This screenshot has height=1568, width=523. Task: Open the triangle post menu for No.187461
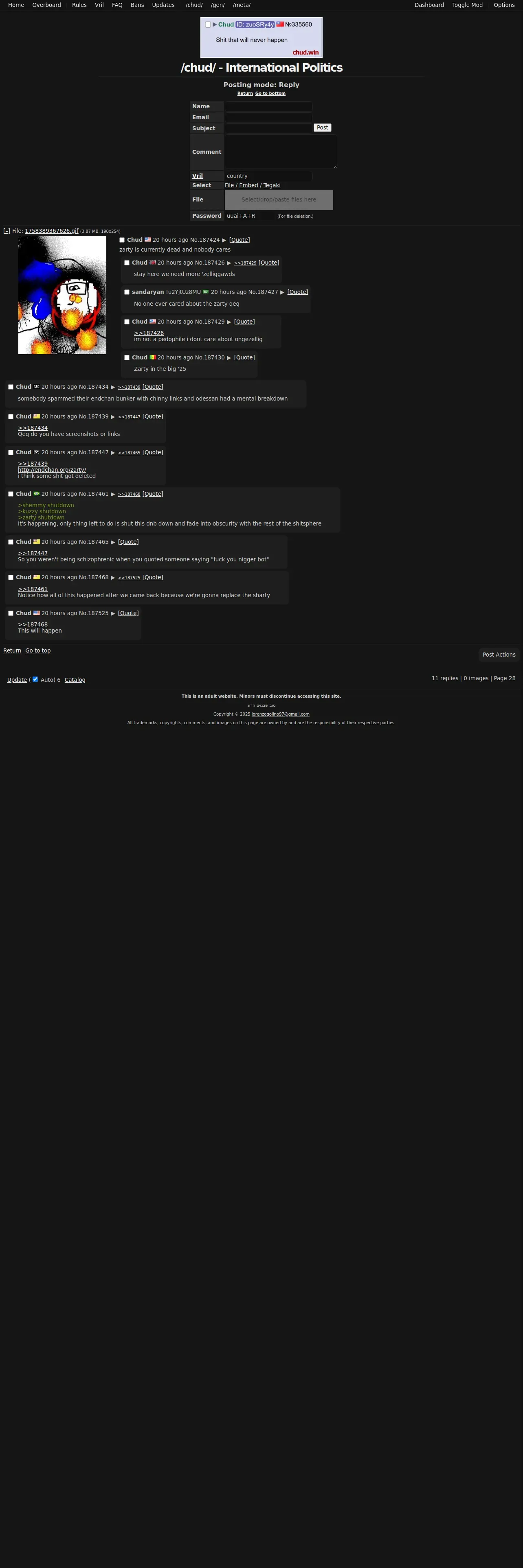tap(113, 494)
